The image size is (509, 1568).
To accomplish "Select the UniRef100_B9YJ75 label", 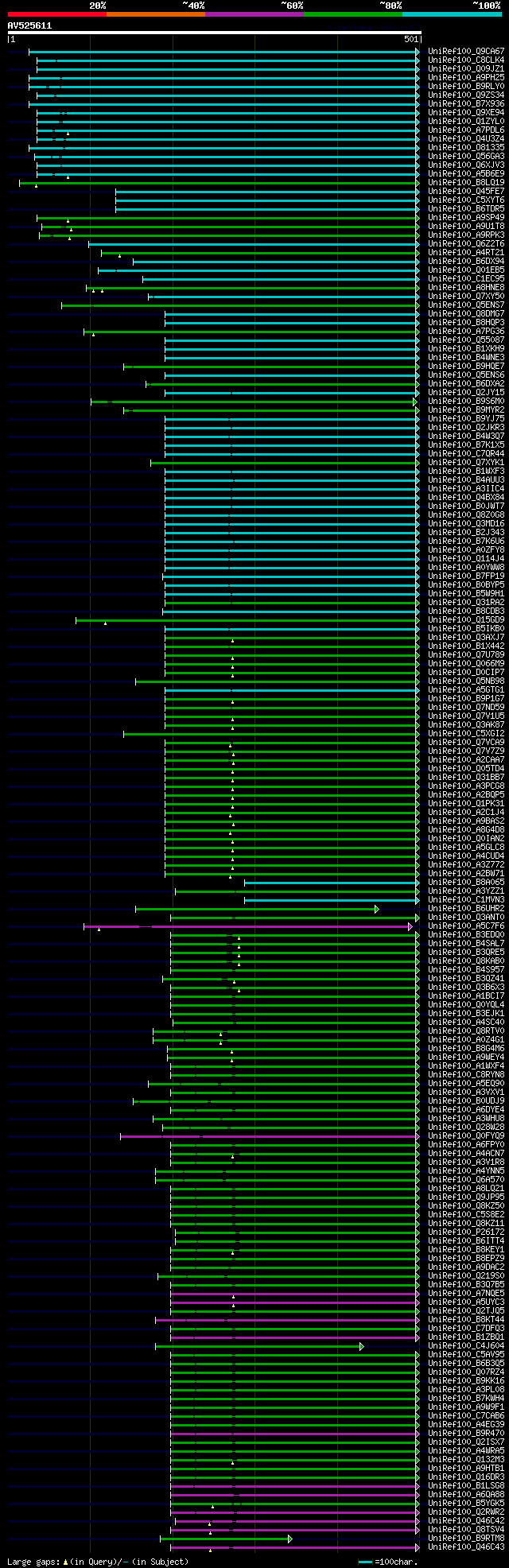I will 466,419.
